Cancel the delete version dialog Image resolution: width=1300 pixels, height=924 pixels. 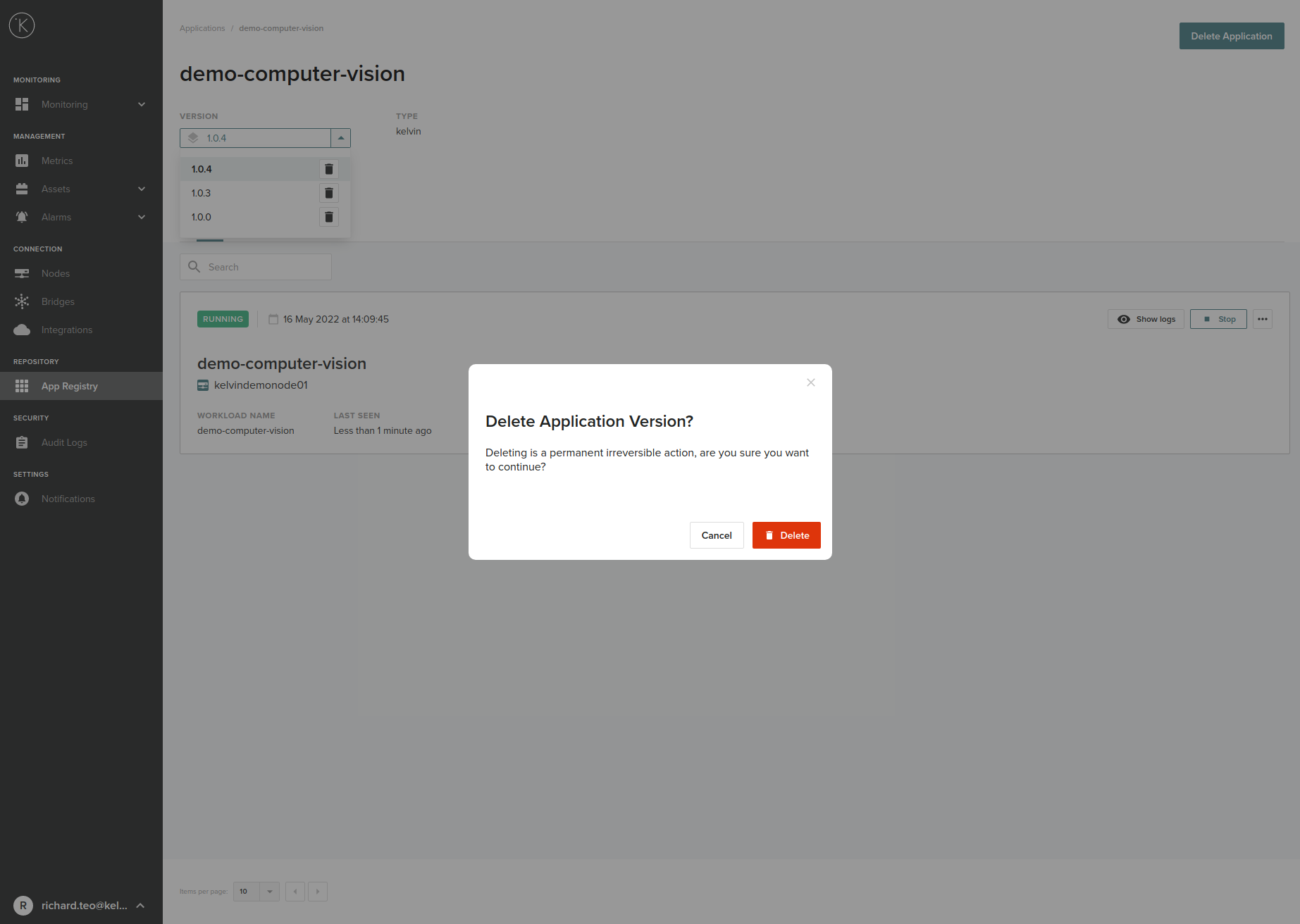click(717, 535)
